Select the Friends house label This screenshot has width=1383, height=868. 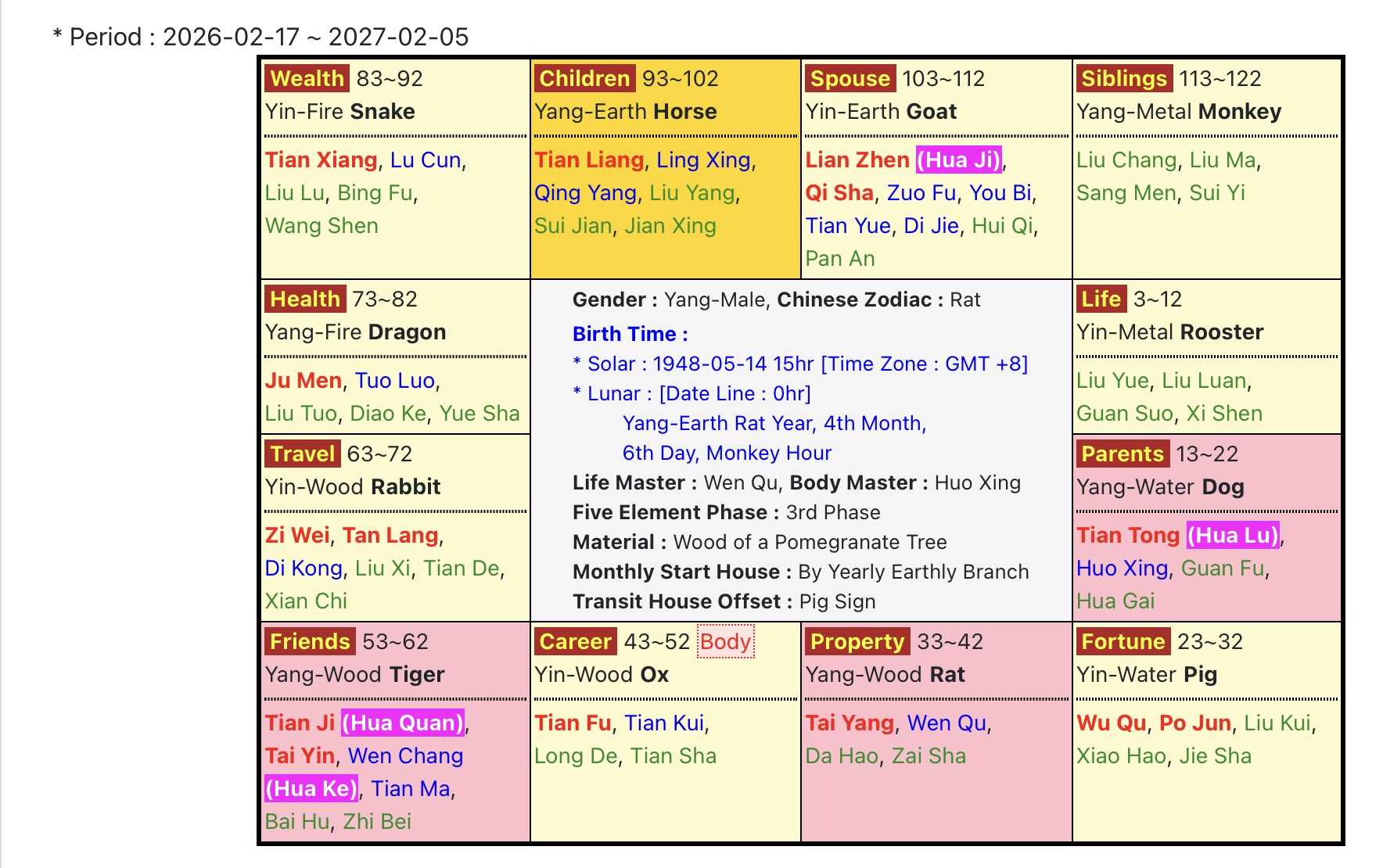pos(309,641)
